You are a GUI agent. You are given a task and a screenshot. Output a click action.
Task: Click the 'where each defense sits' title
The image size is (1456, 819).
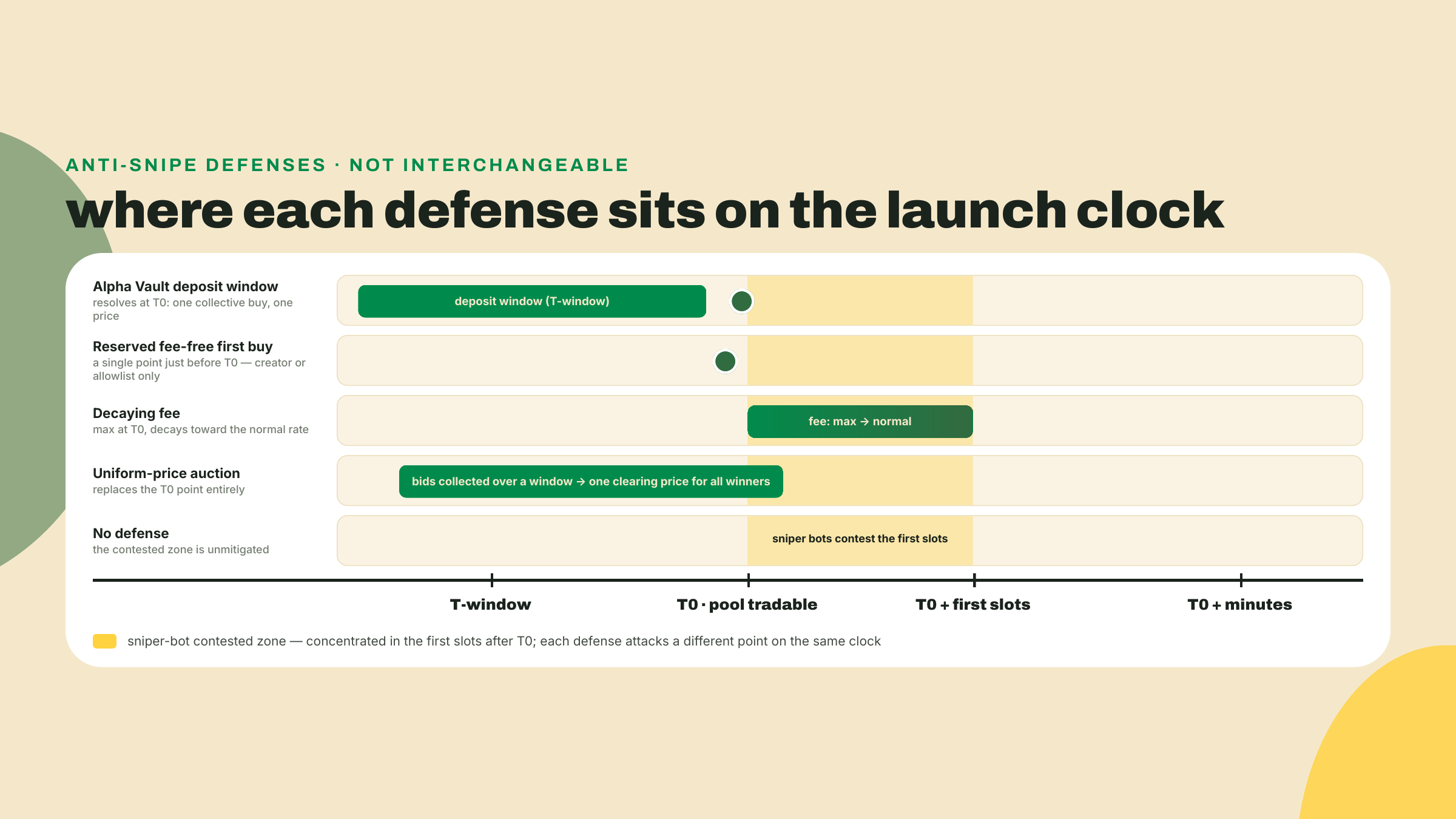click(645, 210)
